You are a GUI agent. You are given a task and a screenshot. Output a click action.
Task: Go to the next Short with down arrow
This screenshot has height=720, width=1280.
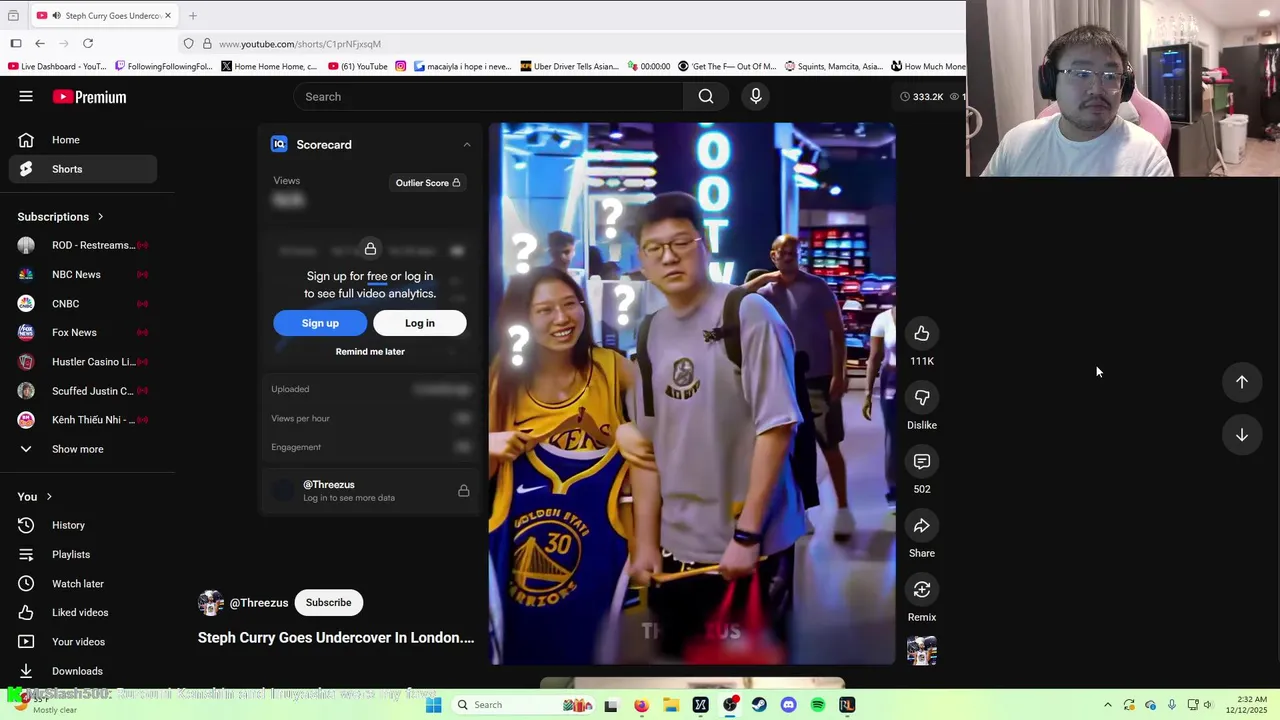tap(1242, 435)
